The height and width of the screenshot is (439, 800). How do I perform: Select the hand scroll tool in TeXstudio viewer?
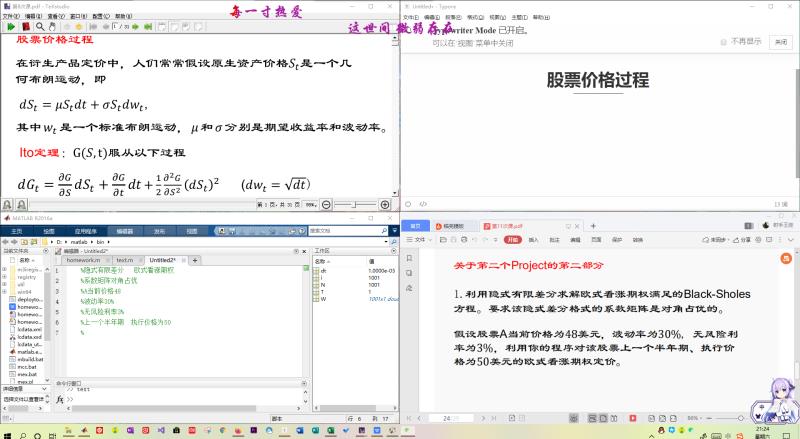tap(52, 27)
